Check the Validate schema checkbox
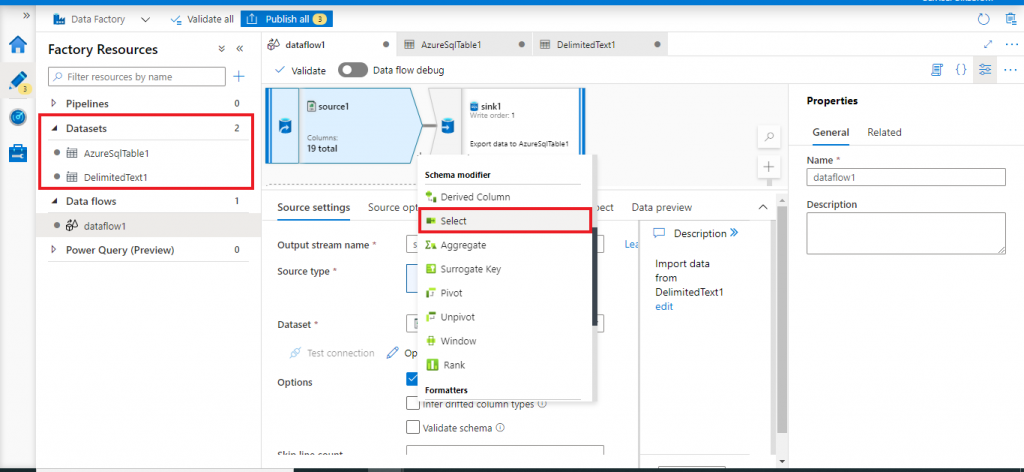The height and width of the screenshot is (472, 1024). (413, 427)
